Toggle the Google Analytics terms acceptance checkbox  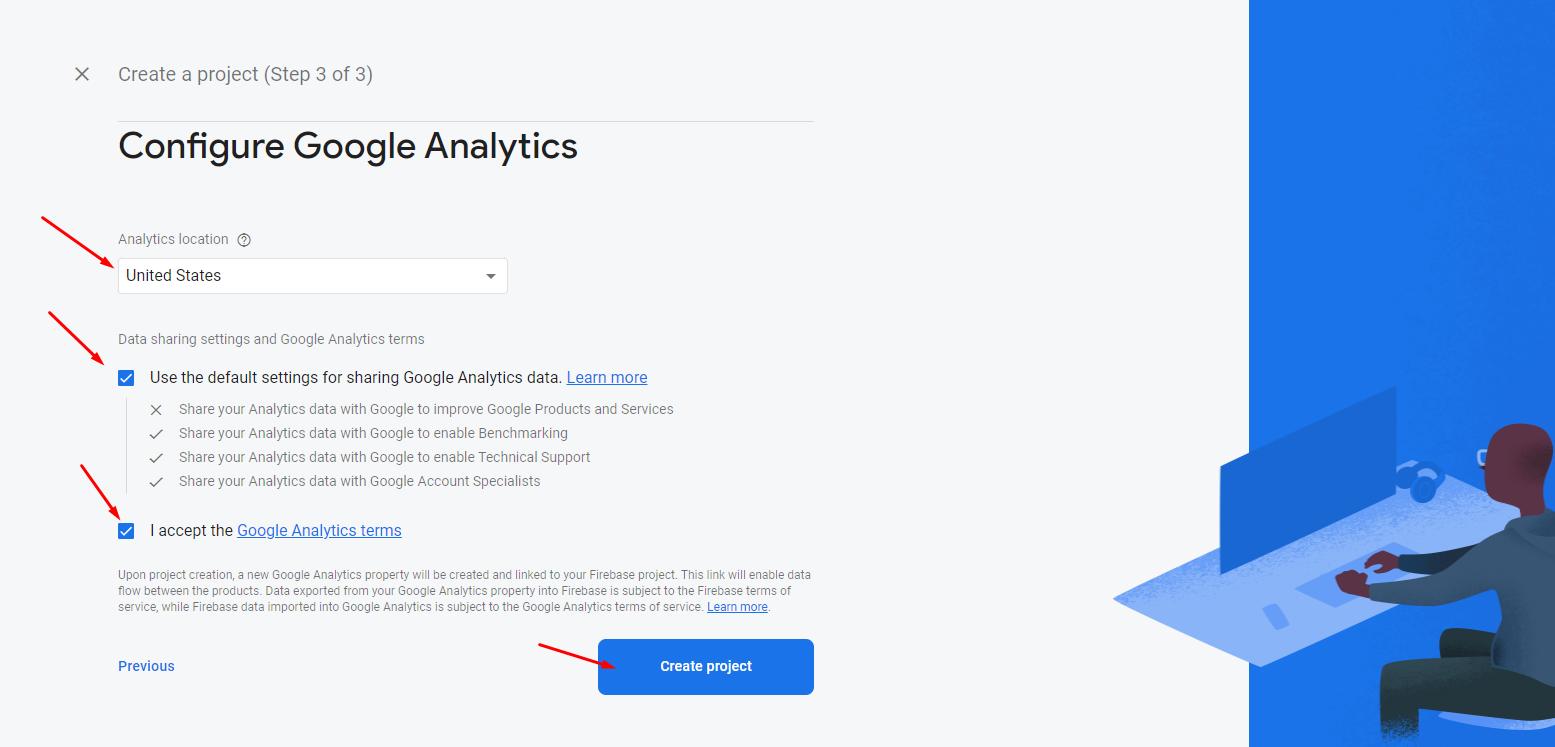(126, 531)
